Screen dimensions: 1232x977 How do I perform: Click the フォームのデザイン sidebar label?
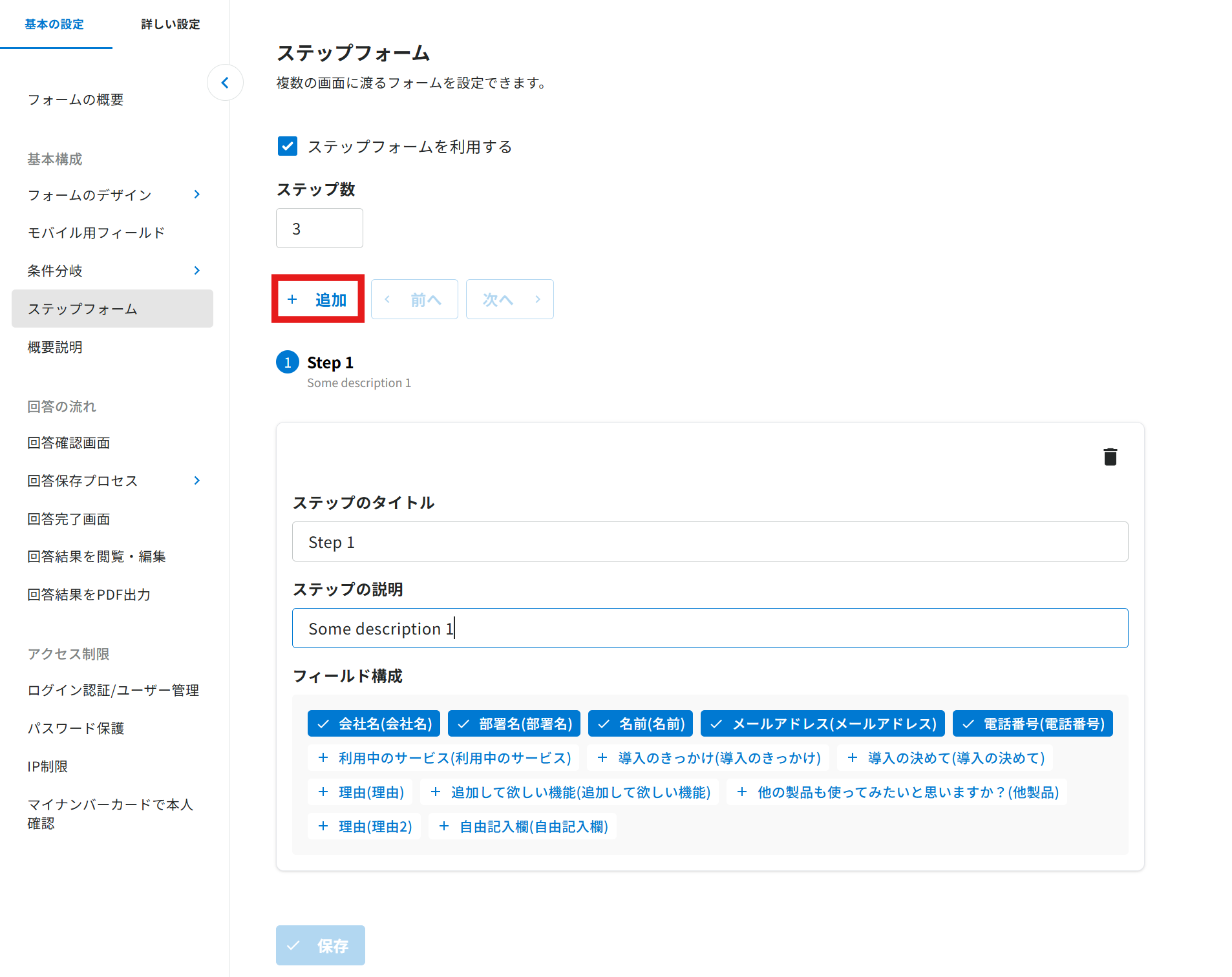[90, 194]
